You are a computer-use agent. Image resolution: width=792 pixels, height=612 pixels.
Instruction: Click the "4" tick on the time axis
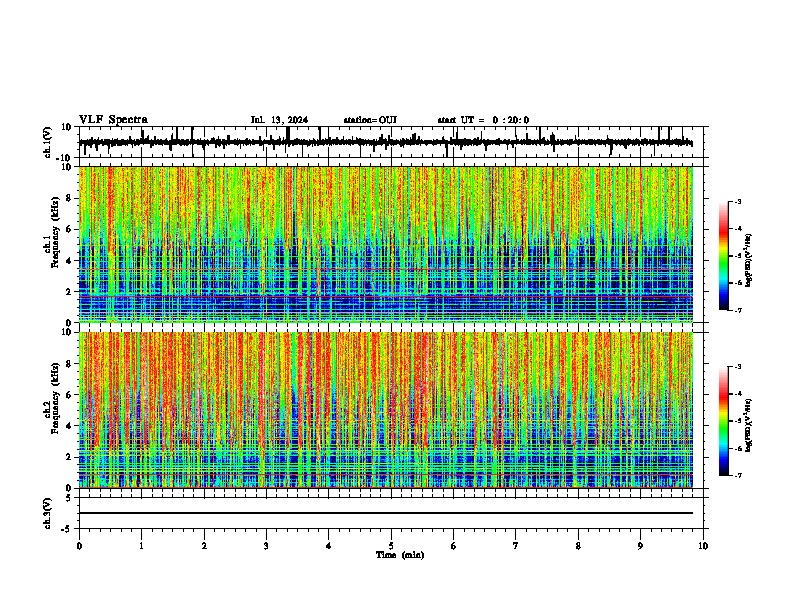pyautogui.click(x=329, y=546)
